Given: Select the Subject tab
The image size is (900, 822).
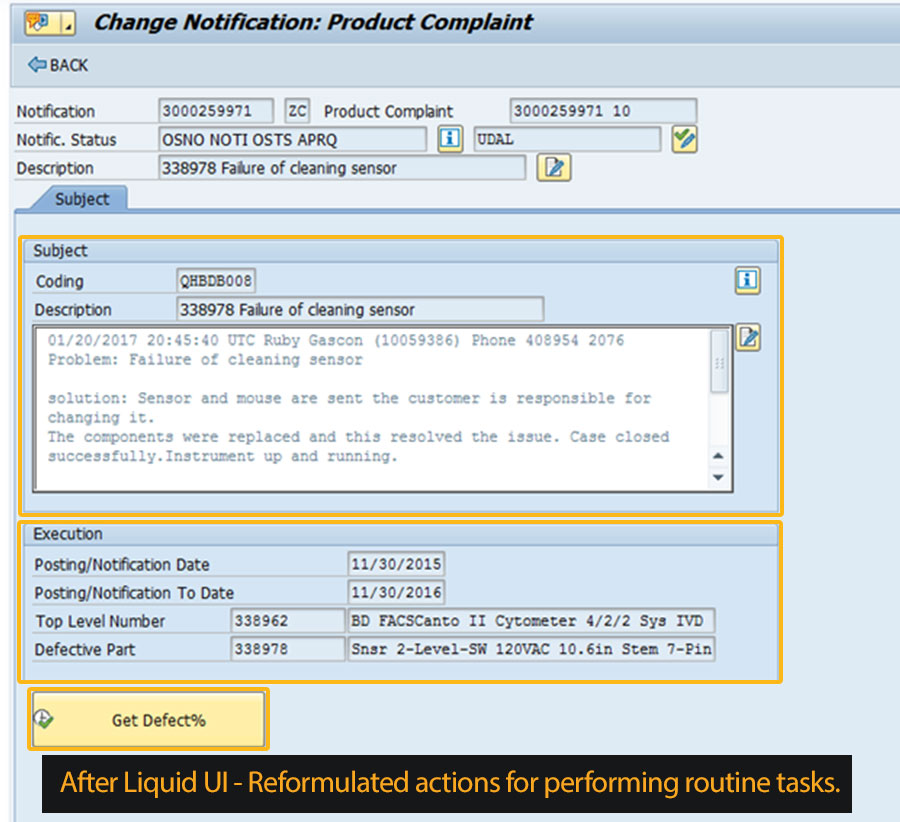Looking at the screenshot, I should [x=81, y=199].
